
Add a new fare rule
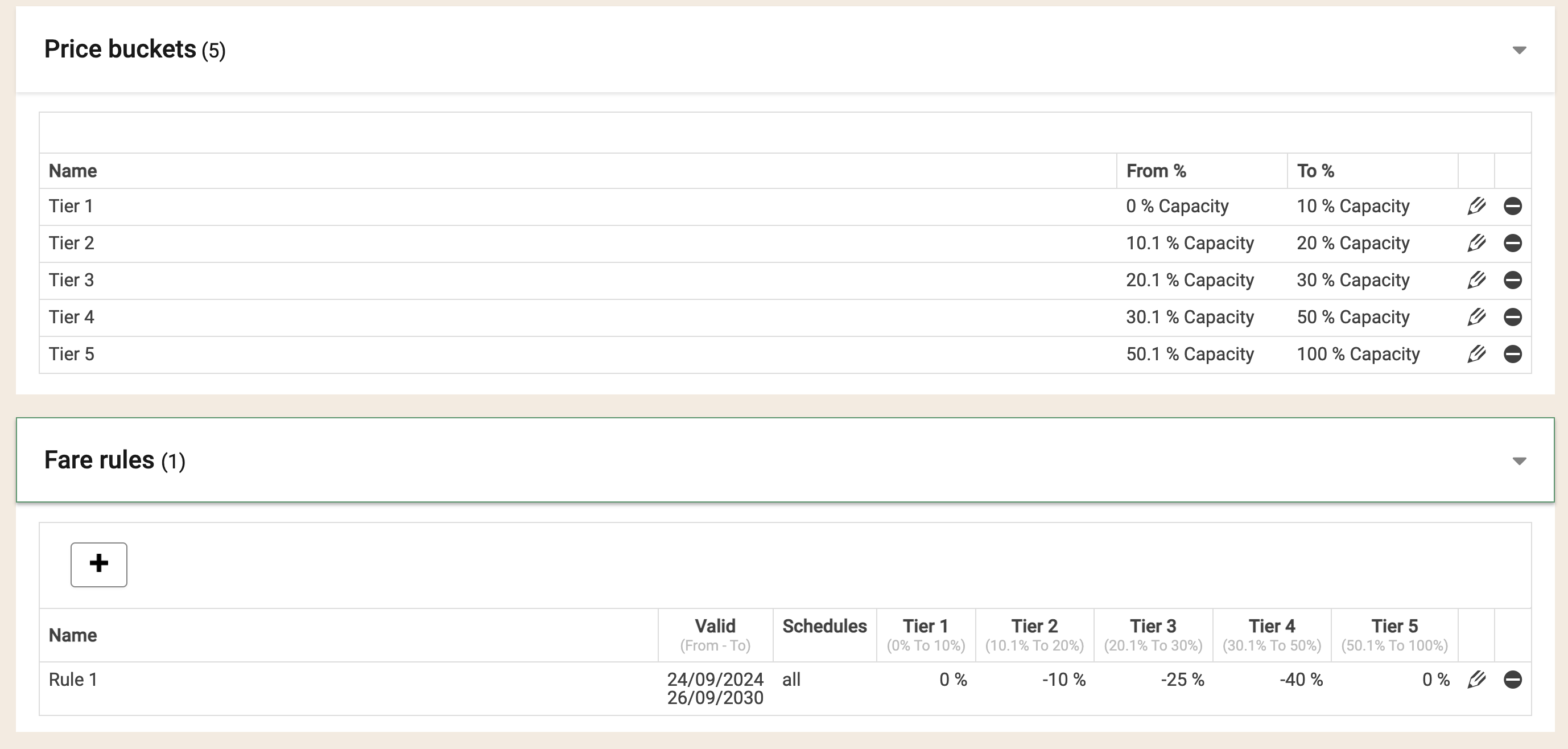[x=98, y=565]
